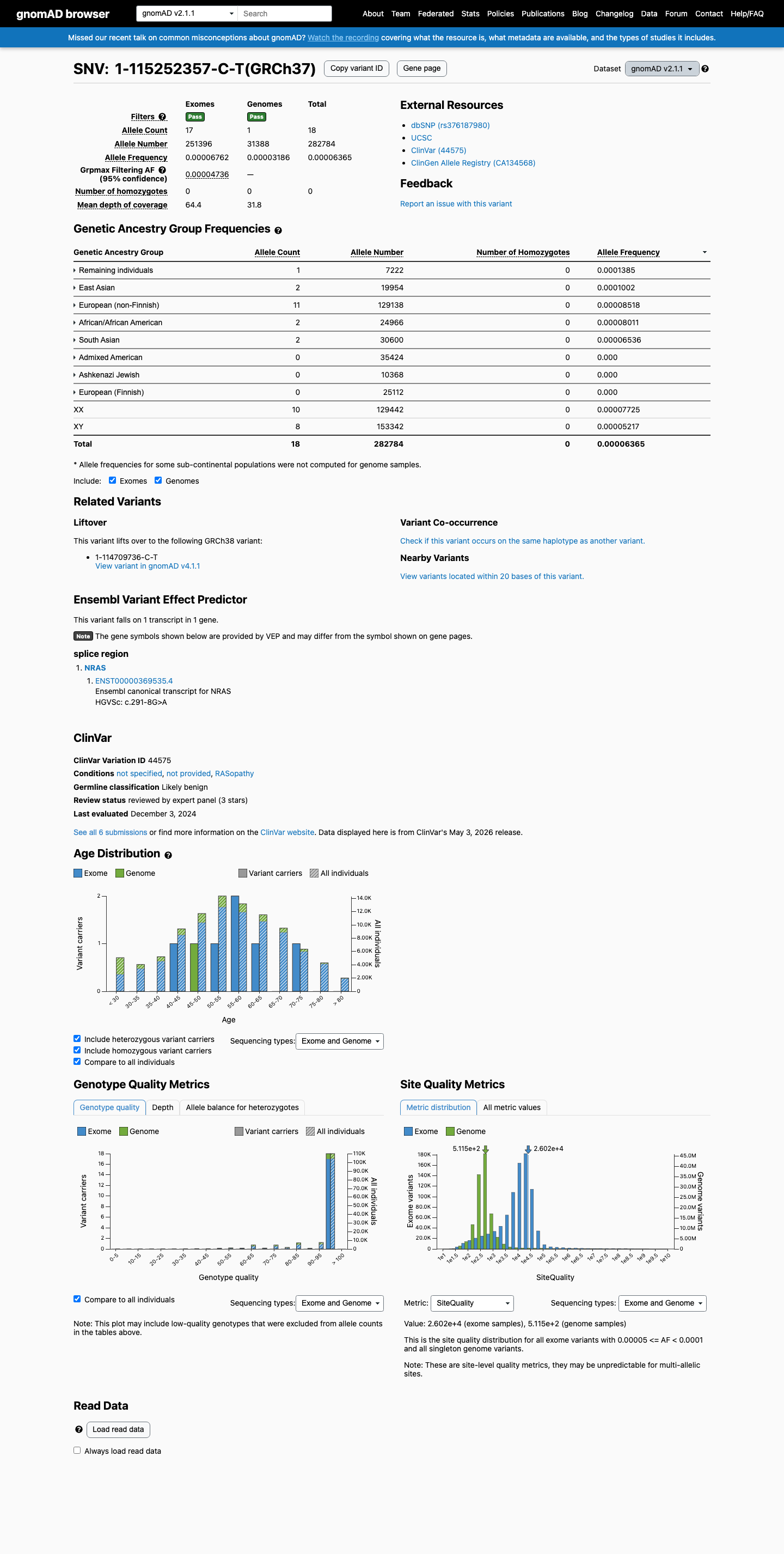Select the Genotype quality tab

click(109, 1107)
